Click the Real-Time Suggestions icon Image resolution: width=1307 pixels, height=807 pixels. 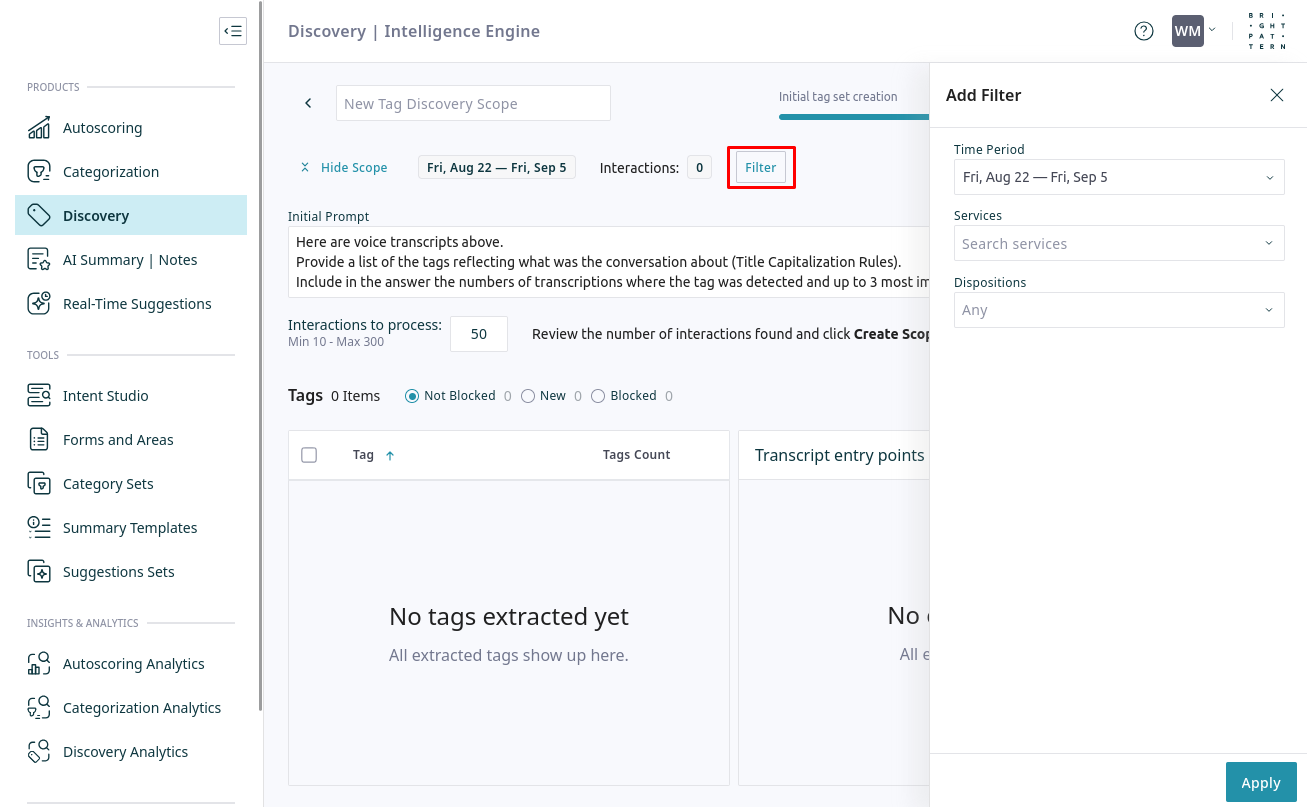click(x=39, y=304)
